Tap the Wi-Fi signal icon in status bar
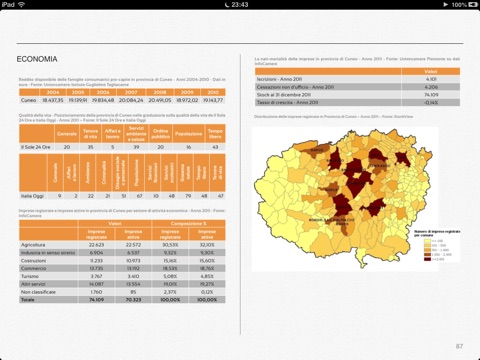The image size is (480, 360). [x=22, y=5]
